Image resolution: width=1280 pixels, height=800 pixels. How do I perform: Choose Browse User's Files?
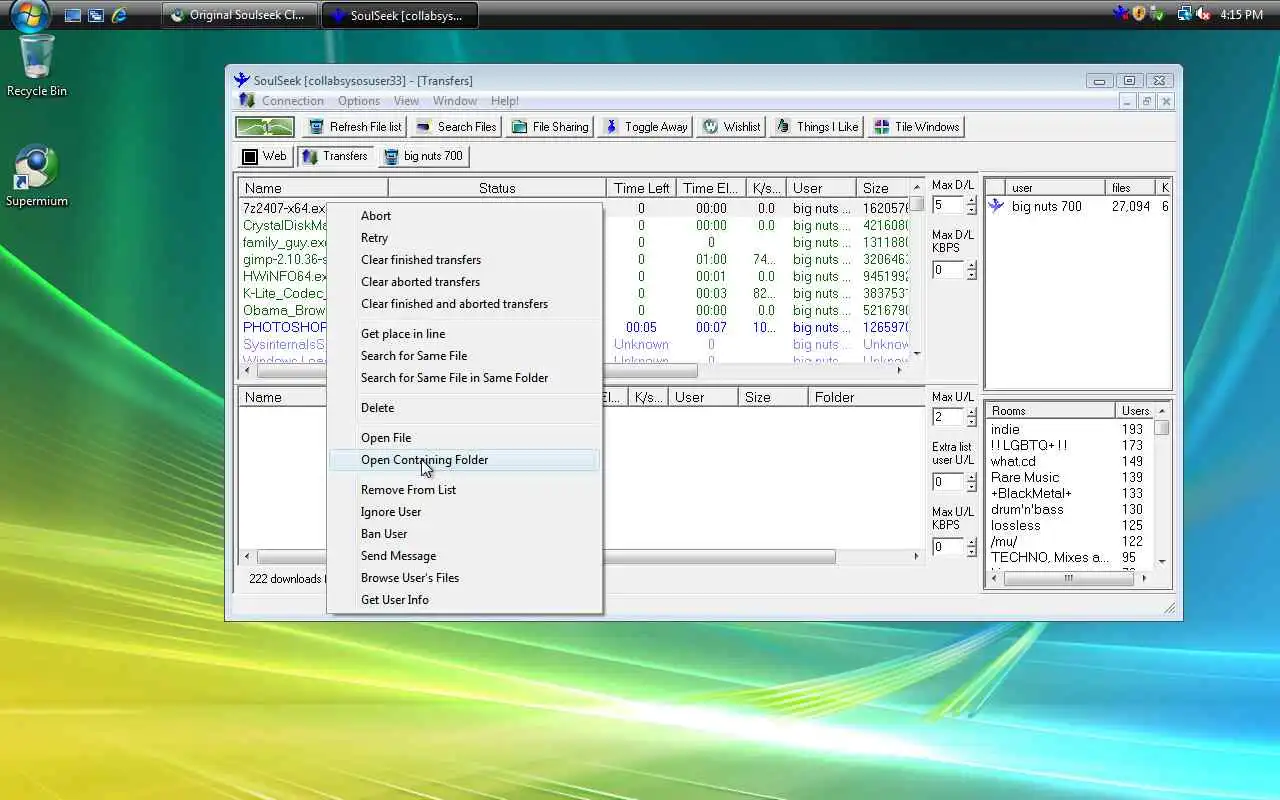465,578
